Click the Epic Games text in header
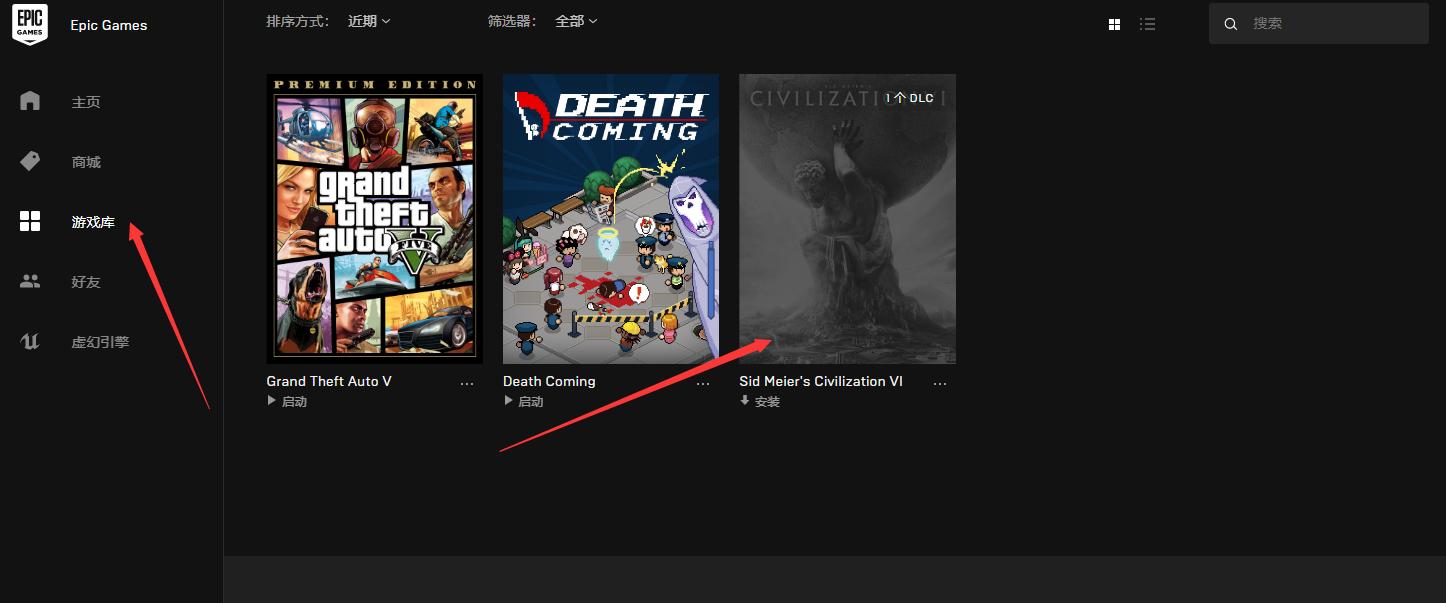Image resolution: width=1446 pixels, height=603 pixels. click(109, 25)
